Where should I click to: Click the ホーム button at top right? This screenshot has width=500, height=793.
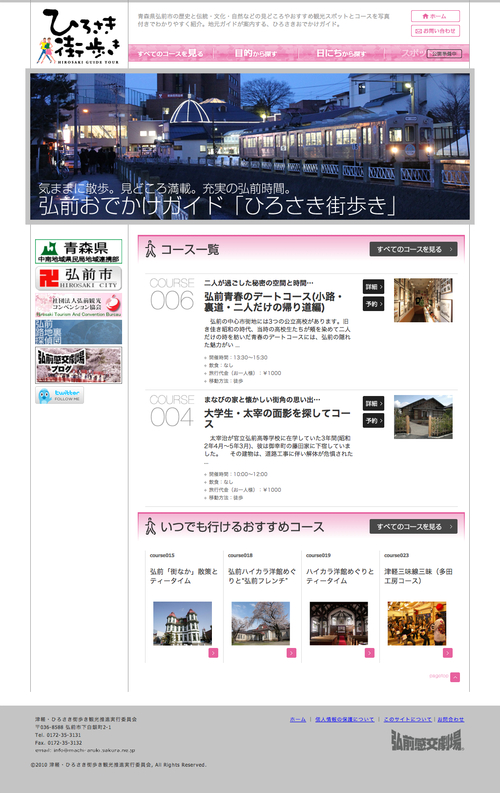(x=435, y=16)
